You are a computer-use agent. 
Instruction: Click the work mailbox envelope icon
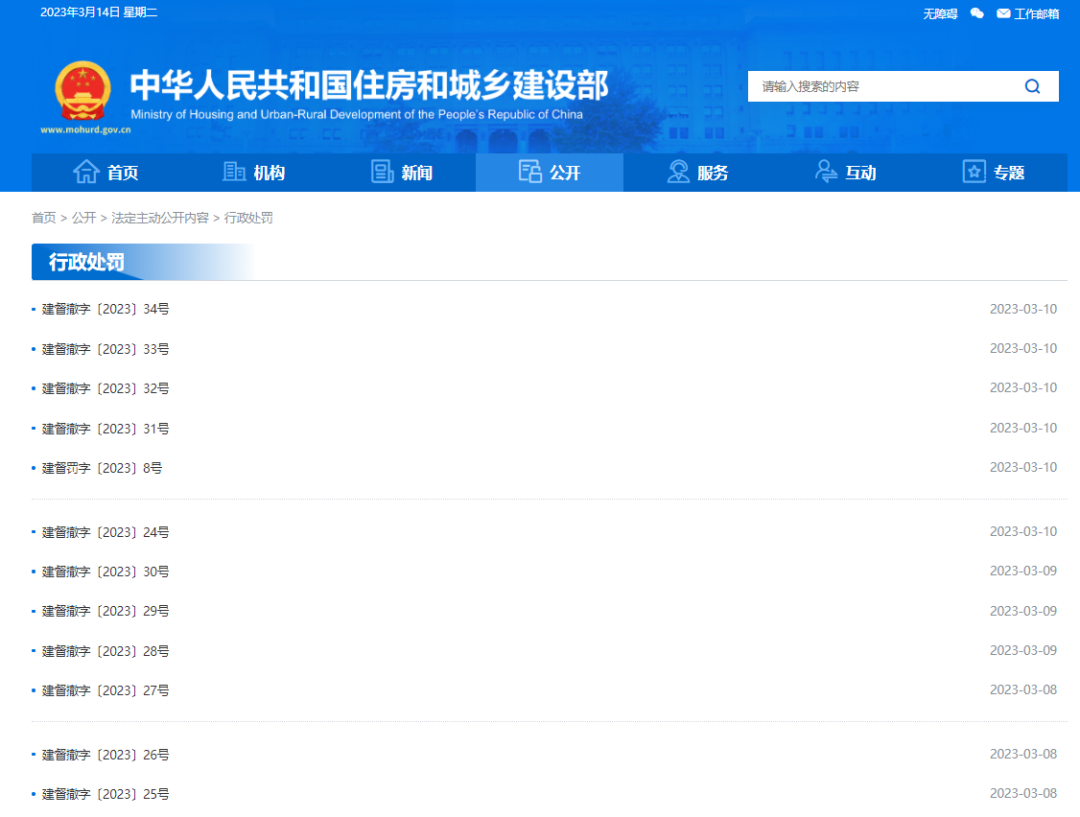coord(1003,14)
